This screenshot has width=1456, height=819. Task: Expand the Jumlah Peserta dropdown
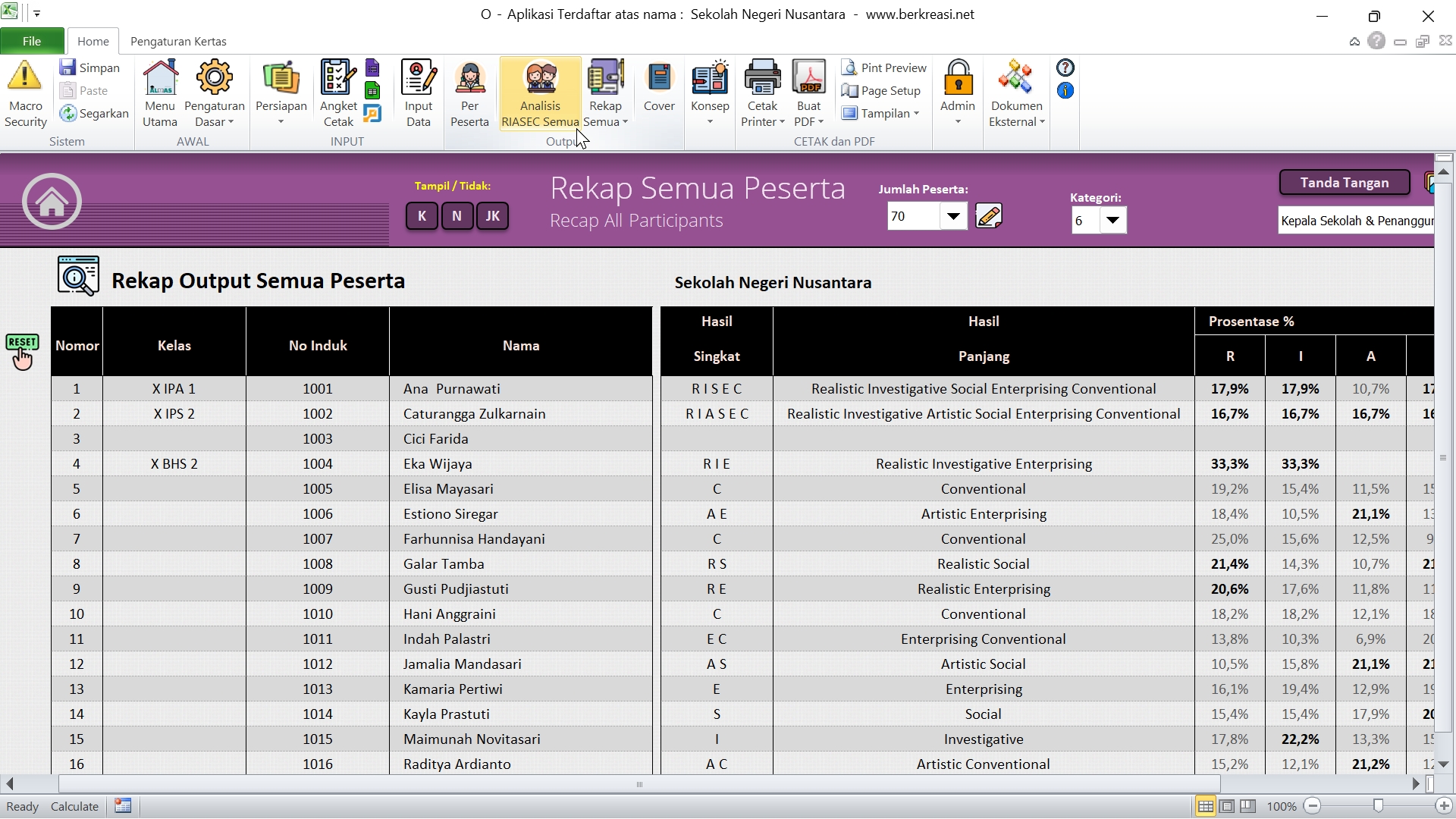click(953, 217)
